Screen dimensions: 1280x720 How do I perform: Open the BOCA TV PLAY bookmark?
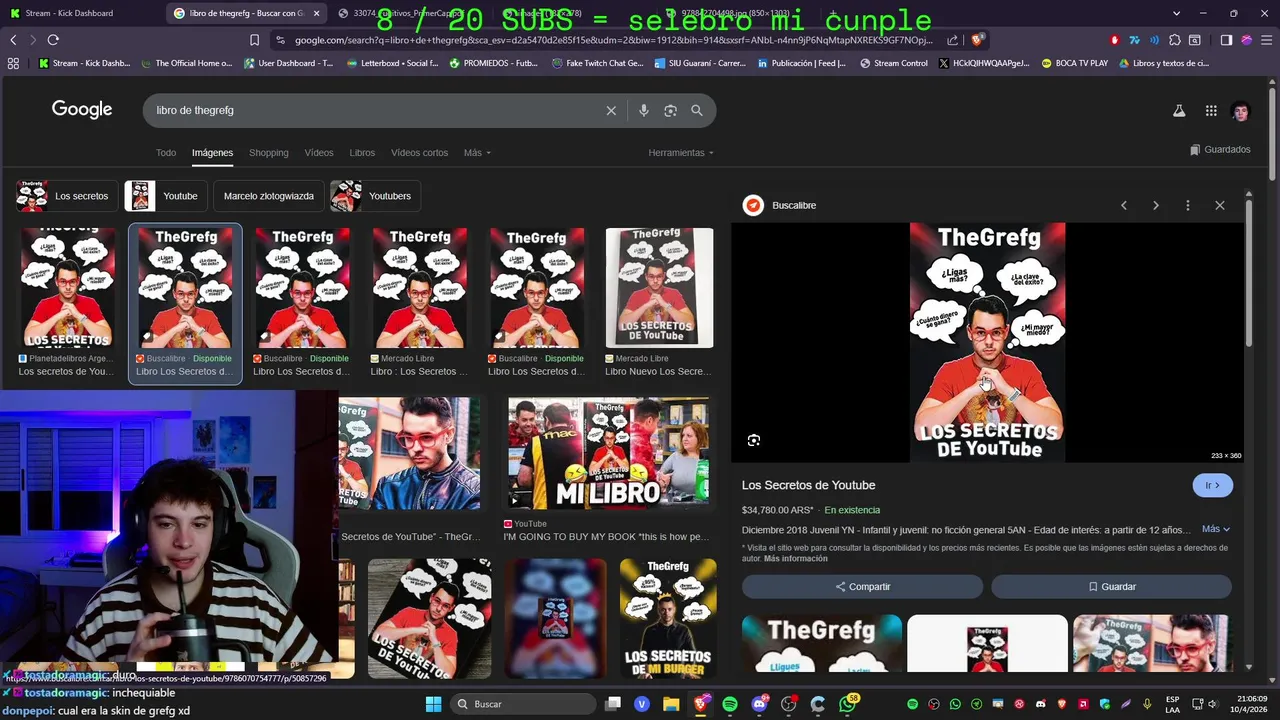click(x=1074, y=63)
